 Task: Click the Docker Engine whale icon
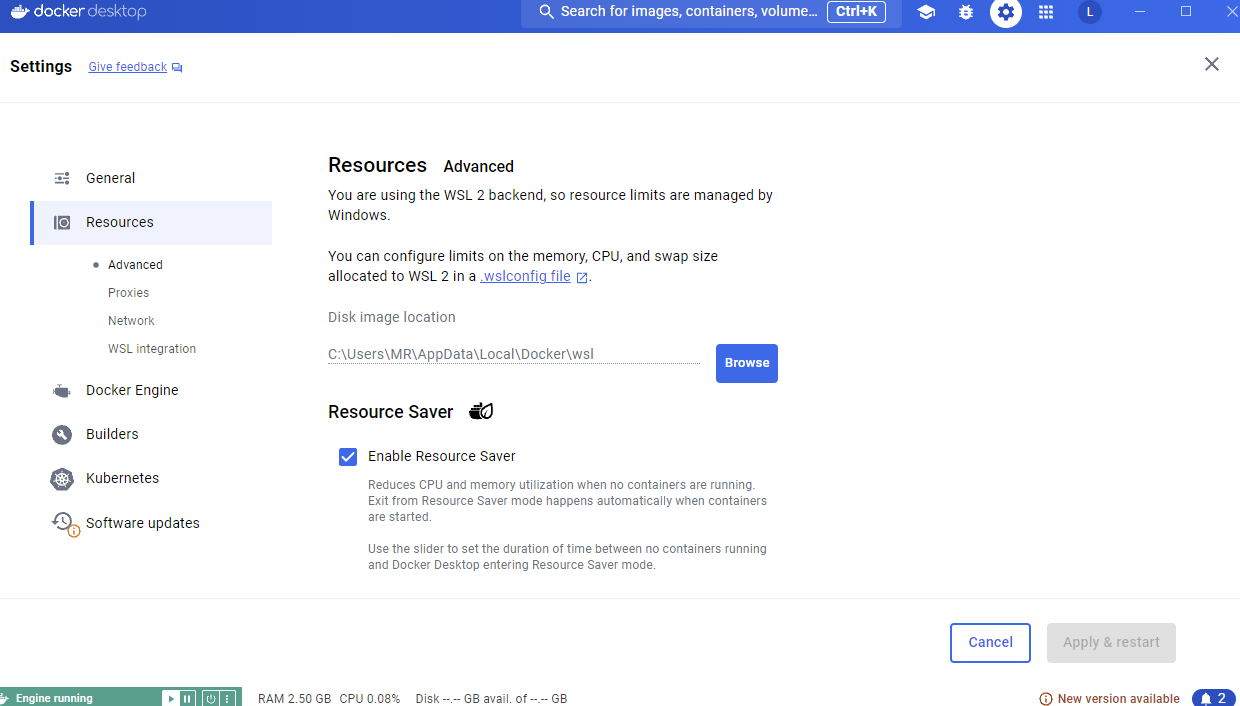[62, 391]
